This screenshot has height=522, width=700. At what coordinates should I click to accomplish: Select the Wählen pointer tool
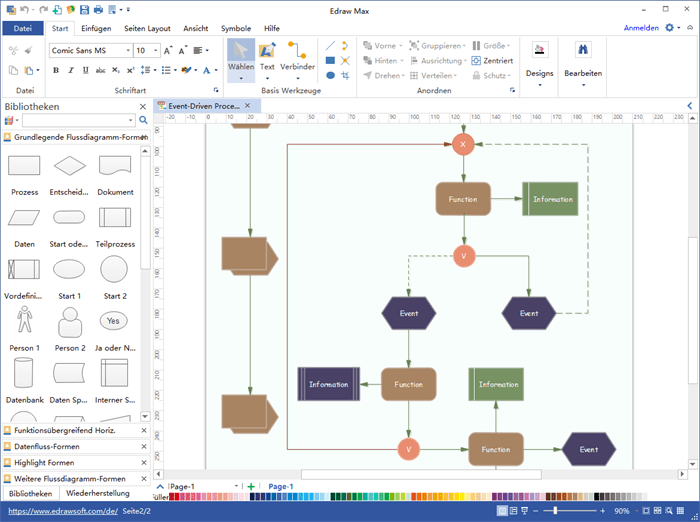241,60
